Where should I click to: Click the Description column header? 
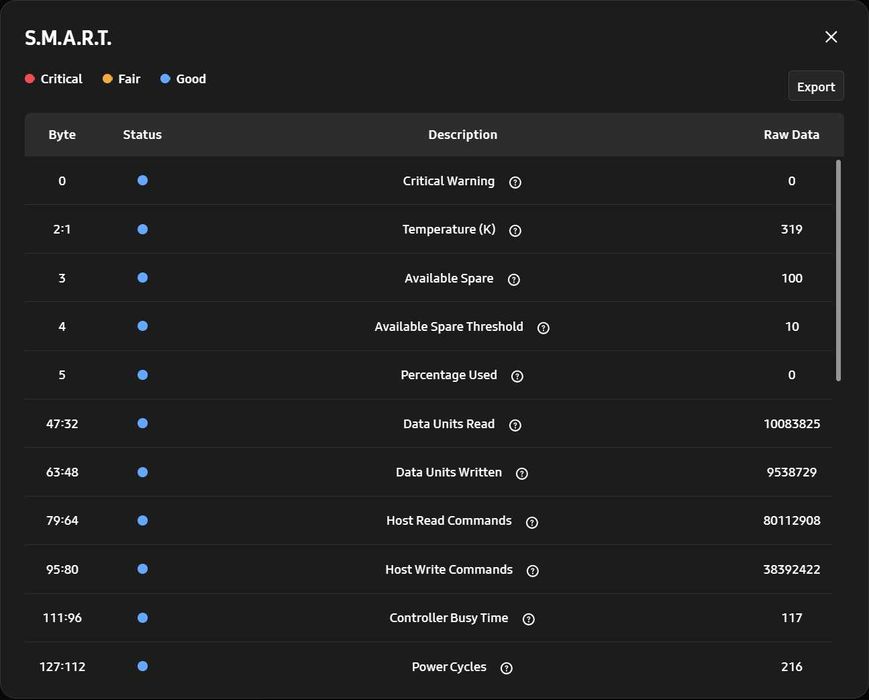462,135
